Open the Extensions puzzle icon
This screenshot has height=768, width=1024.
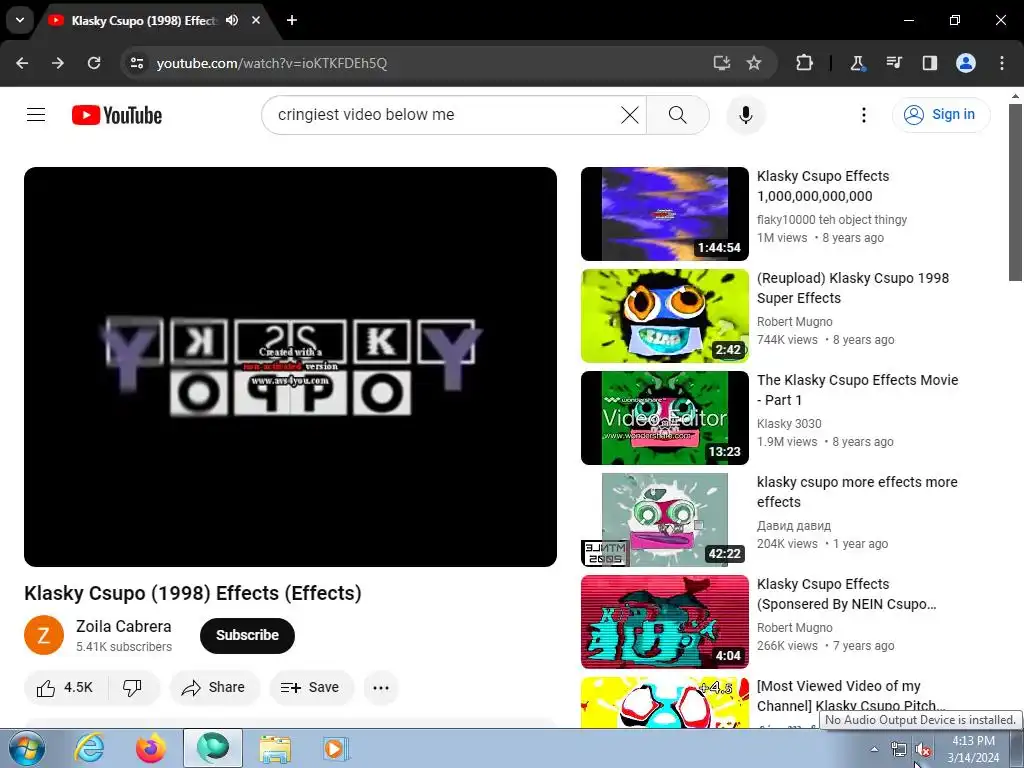click(x=804, y=63)
